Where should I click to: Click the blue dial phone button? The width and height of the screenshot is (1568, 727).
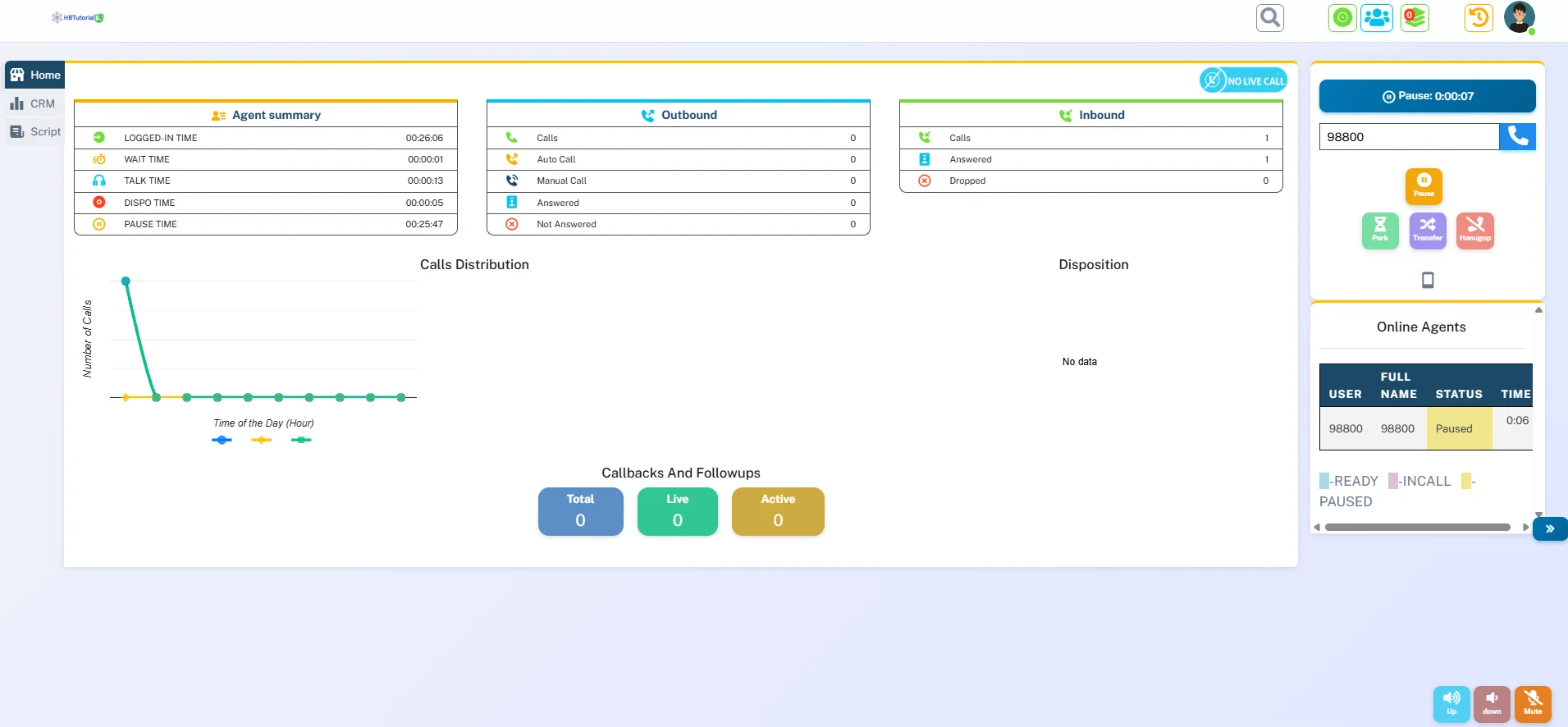coord(1518,136)
